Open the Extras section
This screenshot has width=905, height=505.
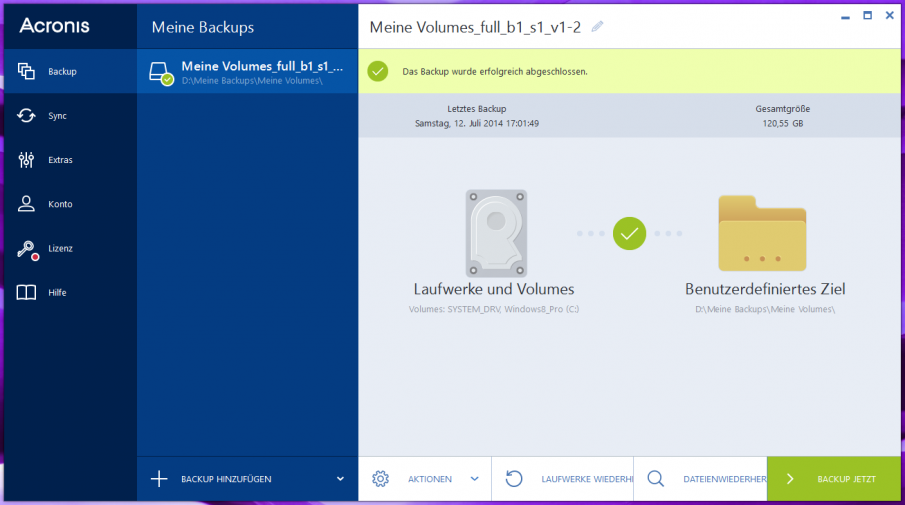tap(70, 160)
